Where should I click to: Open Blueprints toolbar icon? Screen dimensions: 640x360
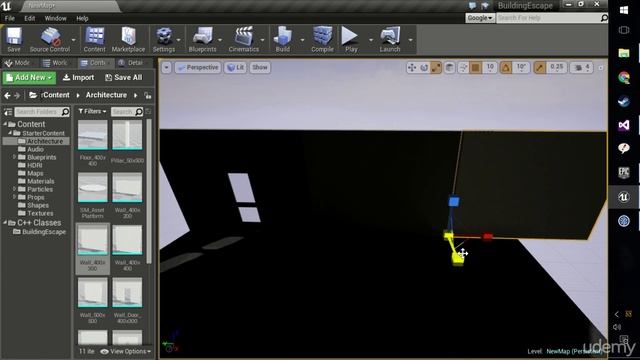coord(202,40)
